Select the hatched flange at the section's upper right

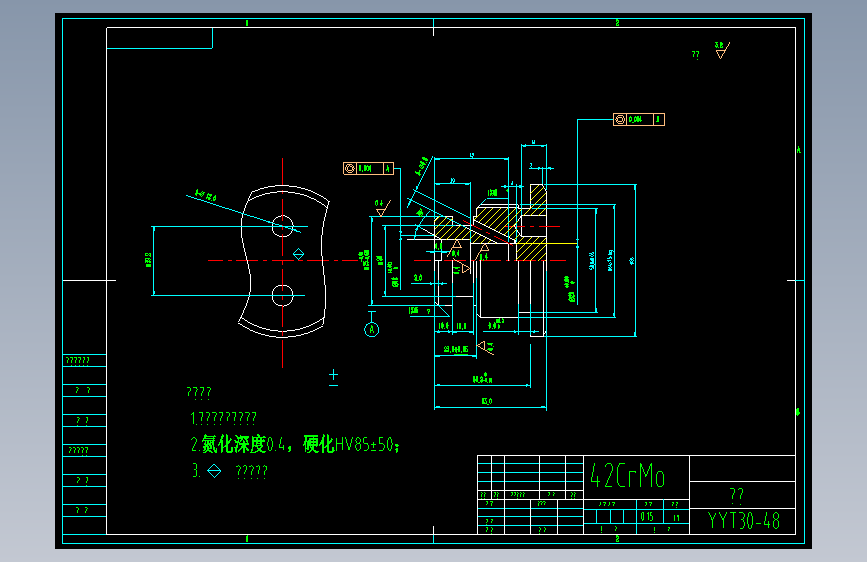(x=537, y=200)
